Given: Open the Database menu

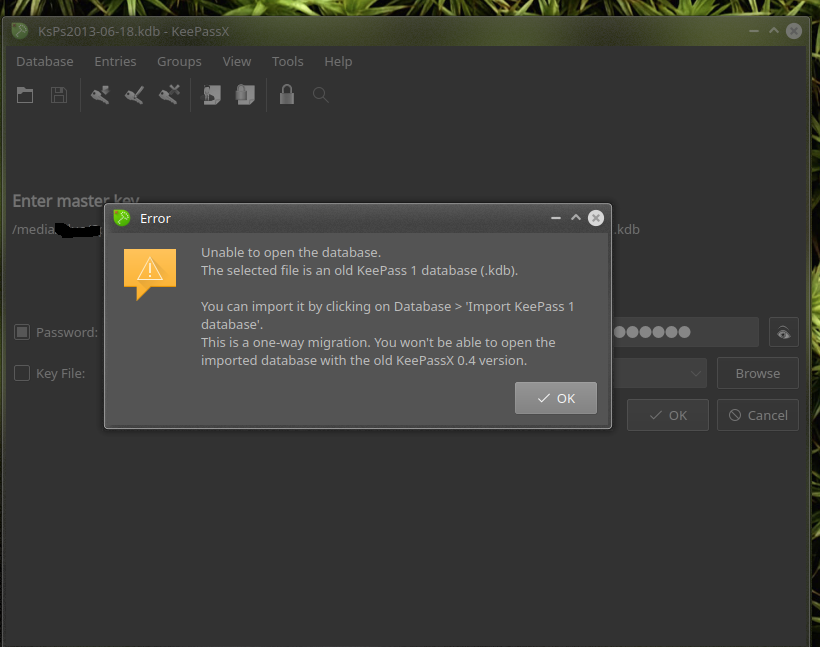Looking at the screenshot, I should (44, 61).
